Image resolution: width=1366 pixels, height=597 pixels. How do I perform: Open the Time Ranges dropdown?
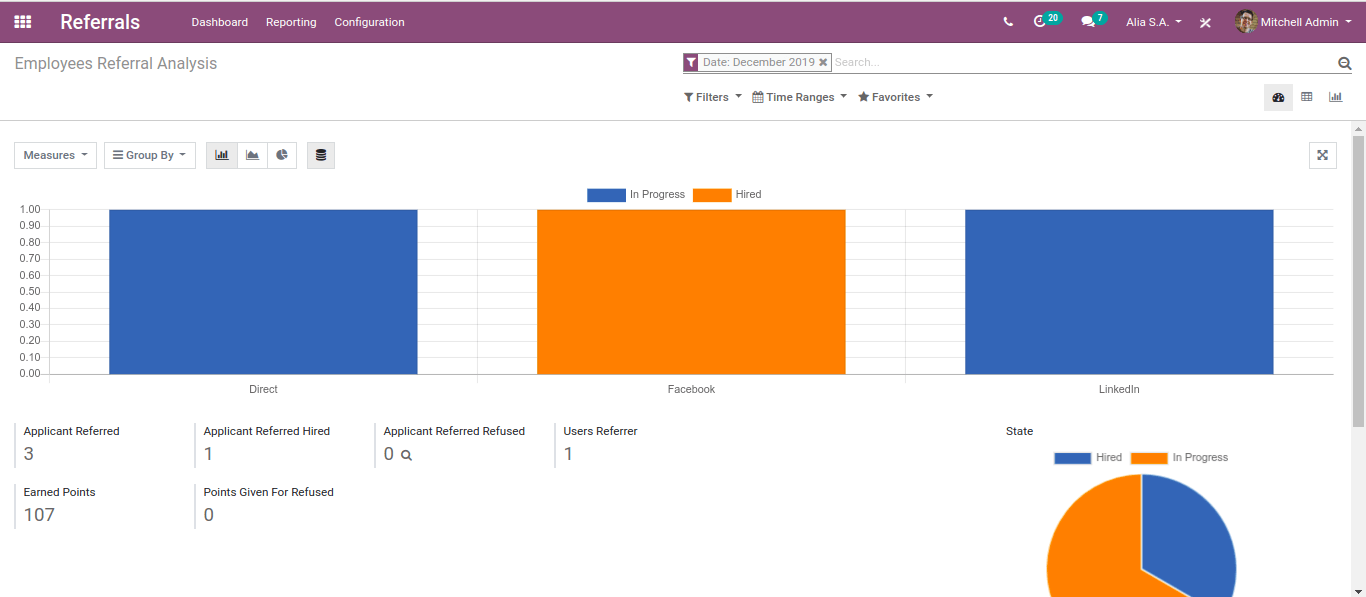coord(799,97)
